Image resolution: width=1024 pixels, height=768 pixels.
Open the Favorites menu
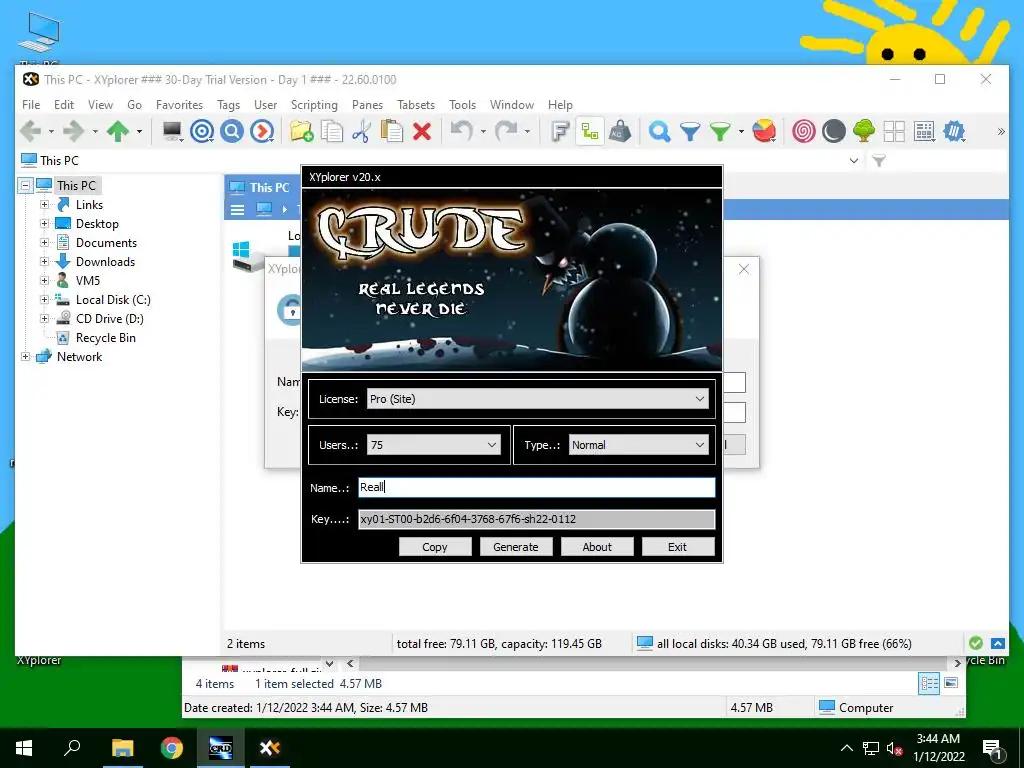click(180, 104)
